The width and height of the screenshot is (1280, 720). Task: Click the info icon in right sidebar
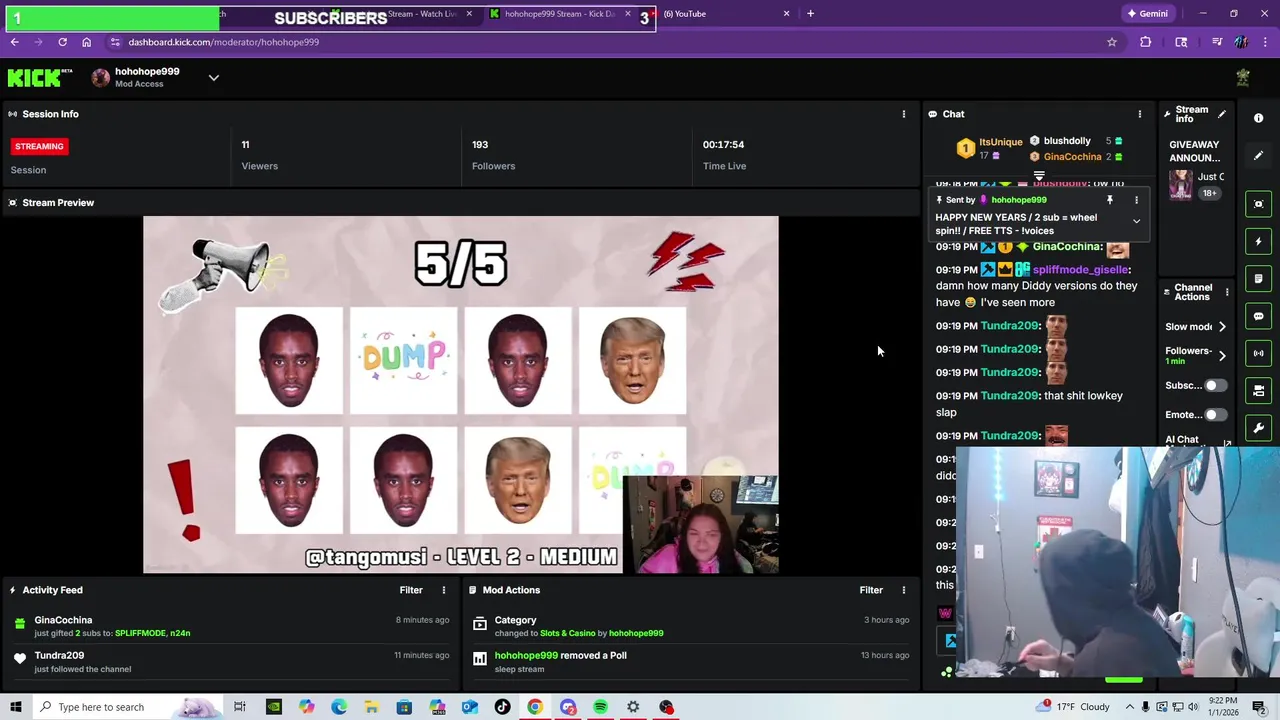point(1259,118)
